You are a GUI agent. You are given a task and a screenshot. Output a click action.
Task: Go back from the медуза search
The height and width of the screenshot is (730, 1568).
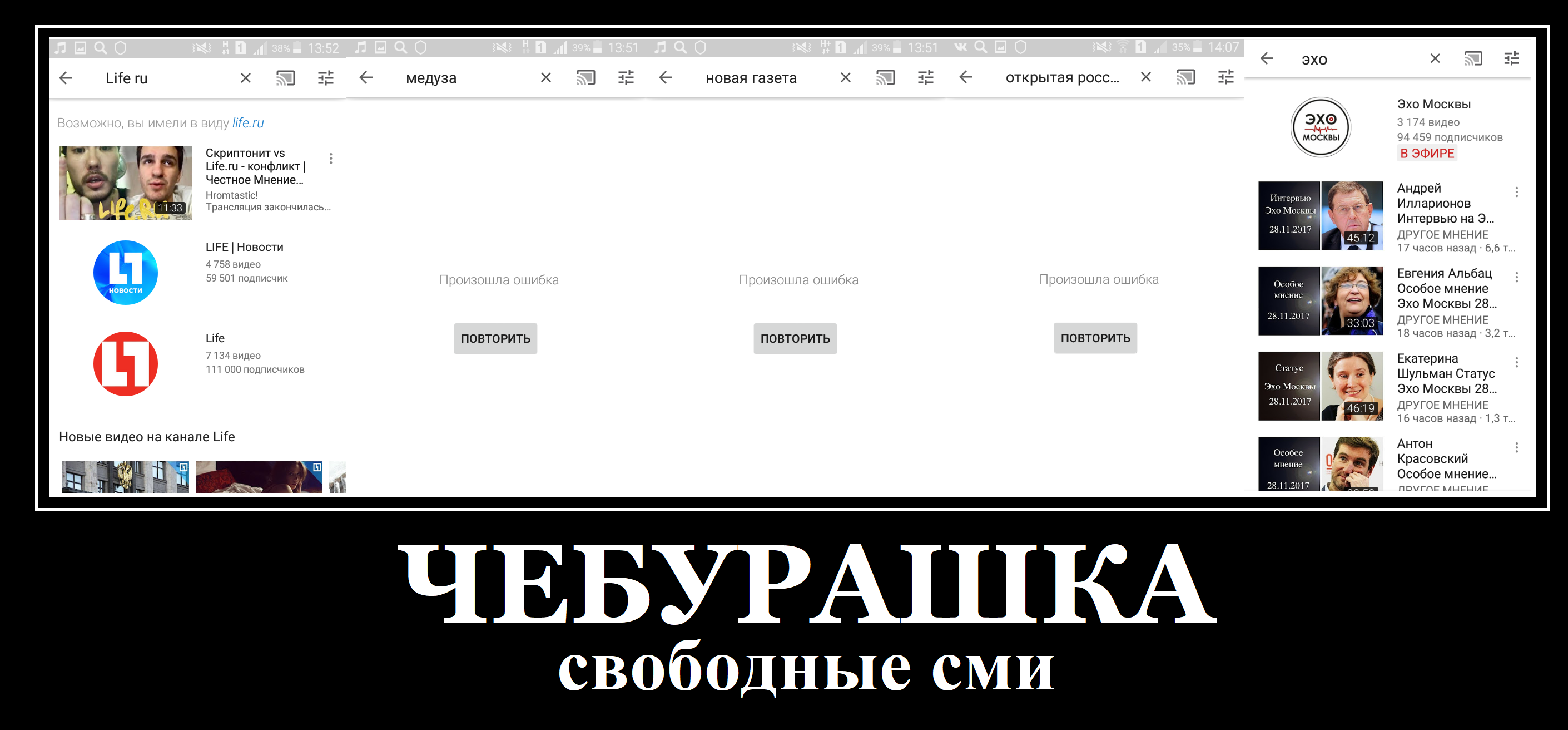click(366, 77)
